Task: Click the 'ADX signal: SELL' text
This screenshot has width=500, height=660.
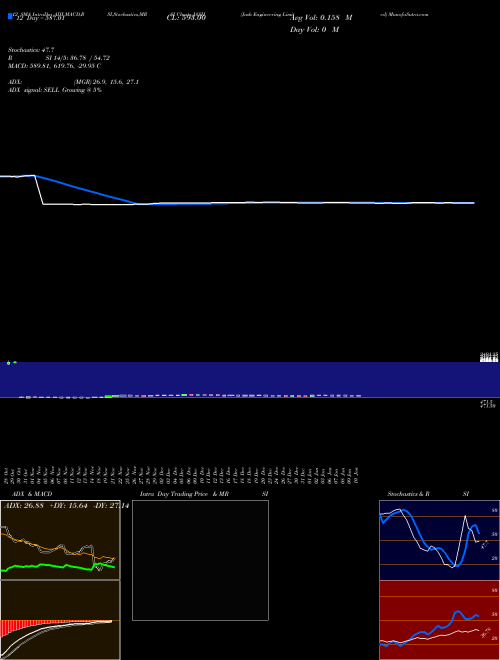Action: tap(34, 90)
